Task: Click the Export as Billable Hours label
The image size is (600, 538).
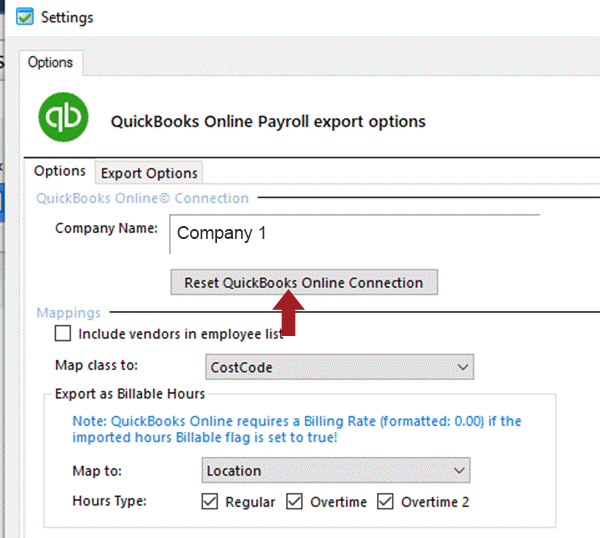Action: [130, 394]
